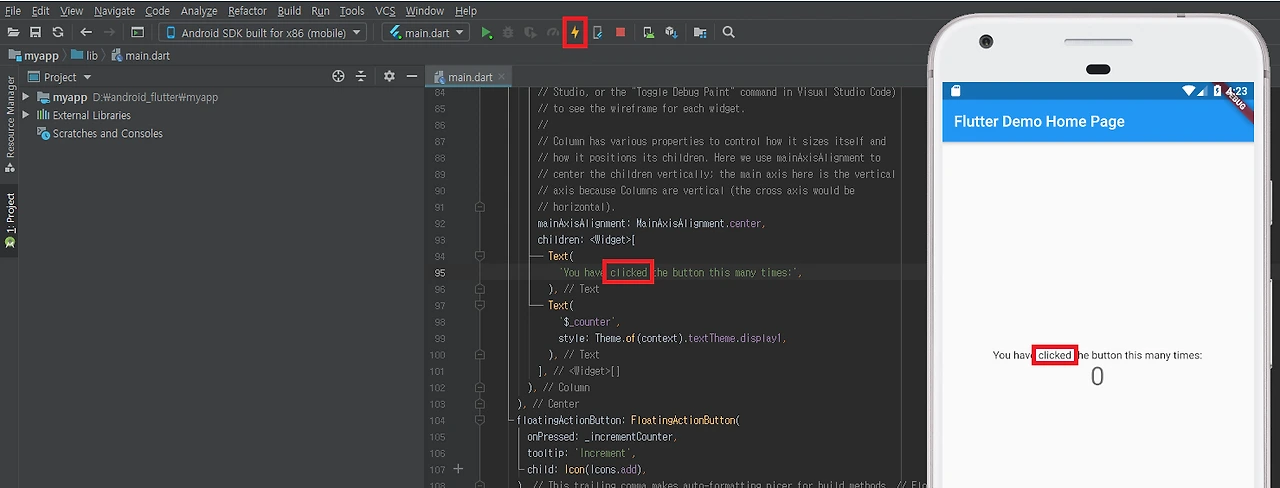Run main.dart with the green play icon
1280x488 pixels.
point(487,33)
